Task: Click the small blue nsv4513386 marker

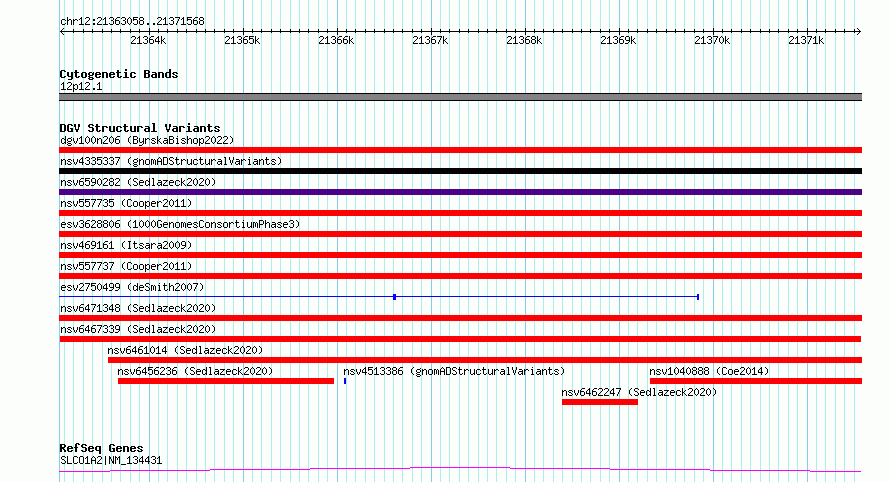Action: click(345, 381)
